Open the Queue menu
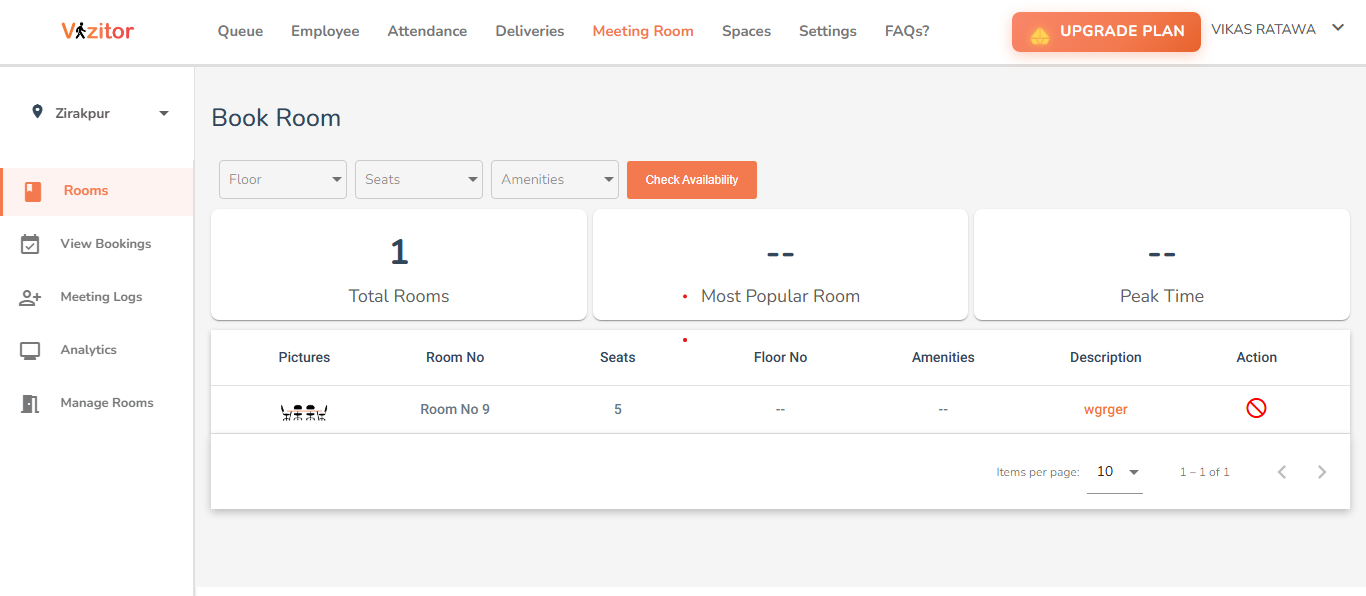Screen dimensions: 1366x596 (240, 31)
